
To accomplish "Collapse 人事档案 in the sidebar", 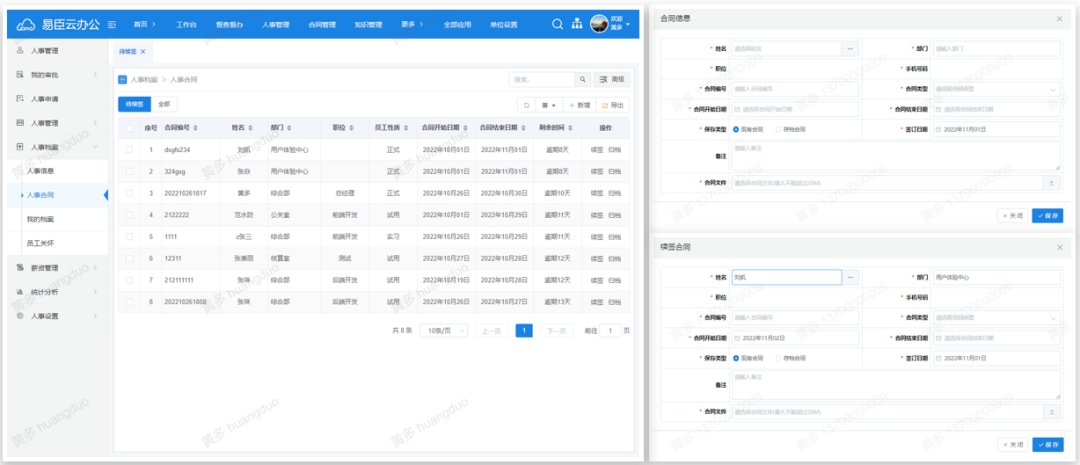I will click(x=95, y=147).
